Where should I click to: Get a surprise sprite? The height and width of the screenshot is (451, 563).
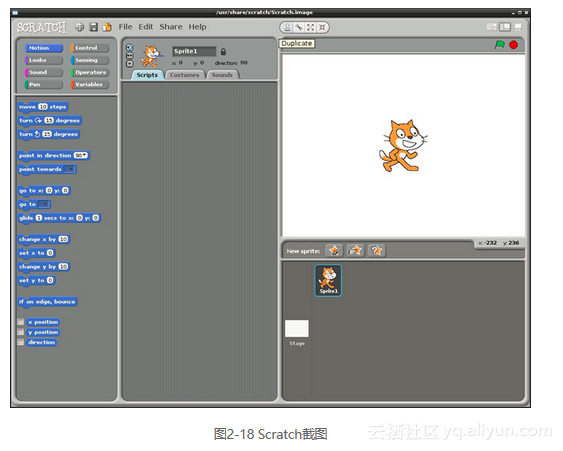[x=377, y=250]
